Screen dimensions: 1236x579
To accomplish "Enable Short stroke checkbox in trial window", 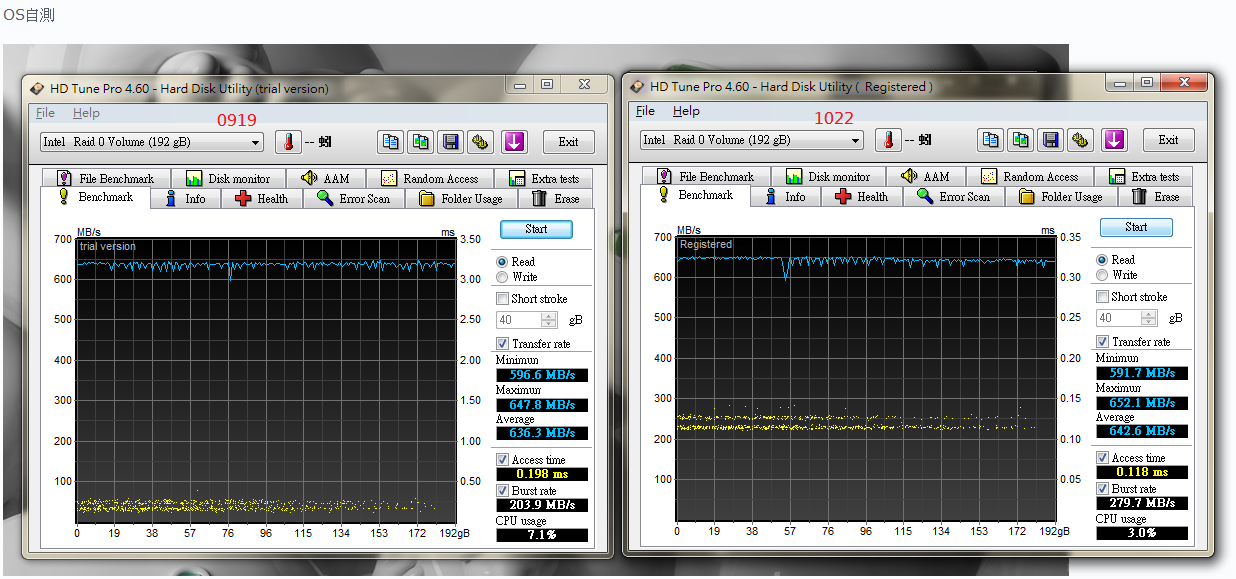I will [x=503, y=299].
